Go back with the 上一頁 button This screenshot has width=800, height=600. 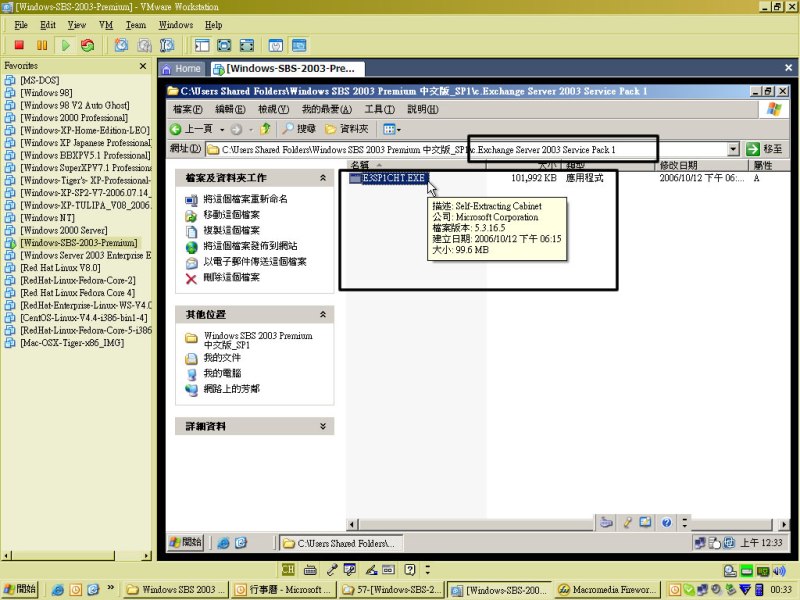(x=191, y=129)
